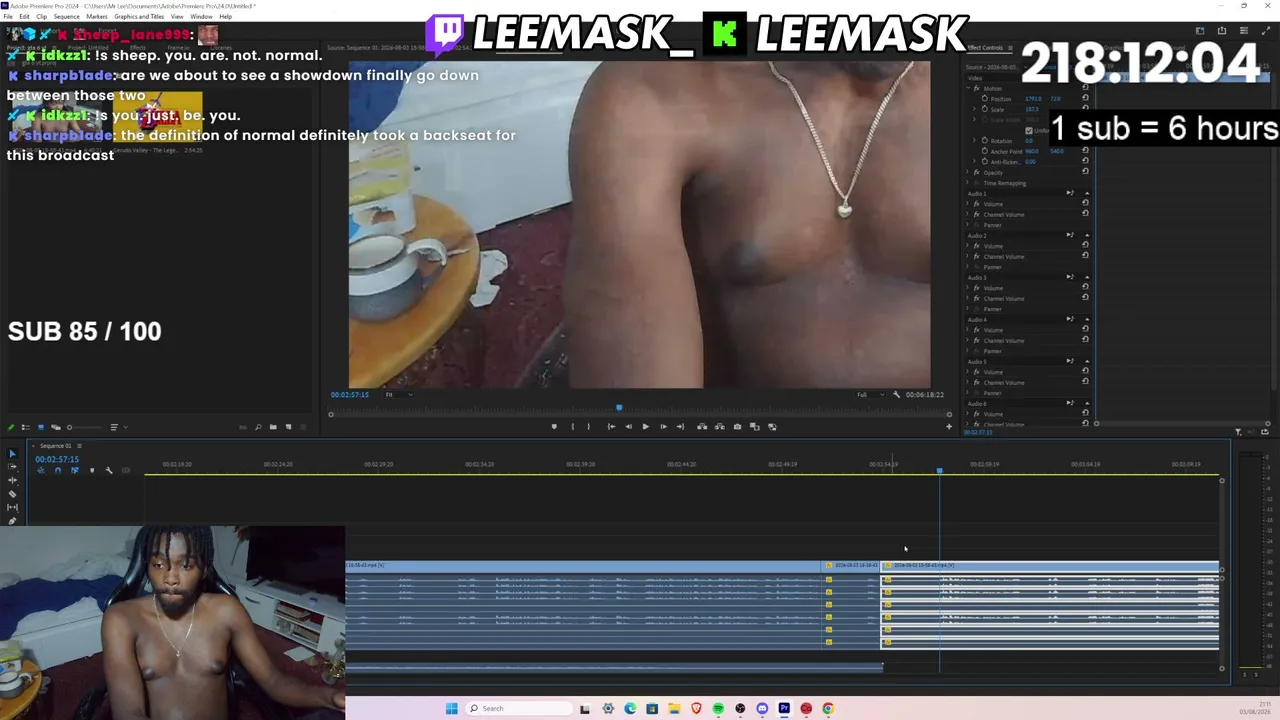Switch Project panel to Freeform view
The image size is (1280, 720).
(x=55, y=427)
